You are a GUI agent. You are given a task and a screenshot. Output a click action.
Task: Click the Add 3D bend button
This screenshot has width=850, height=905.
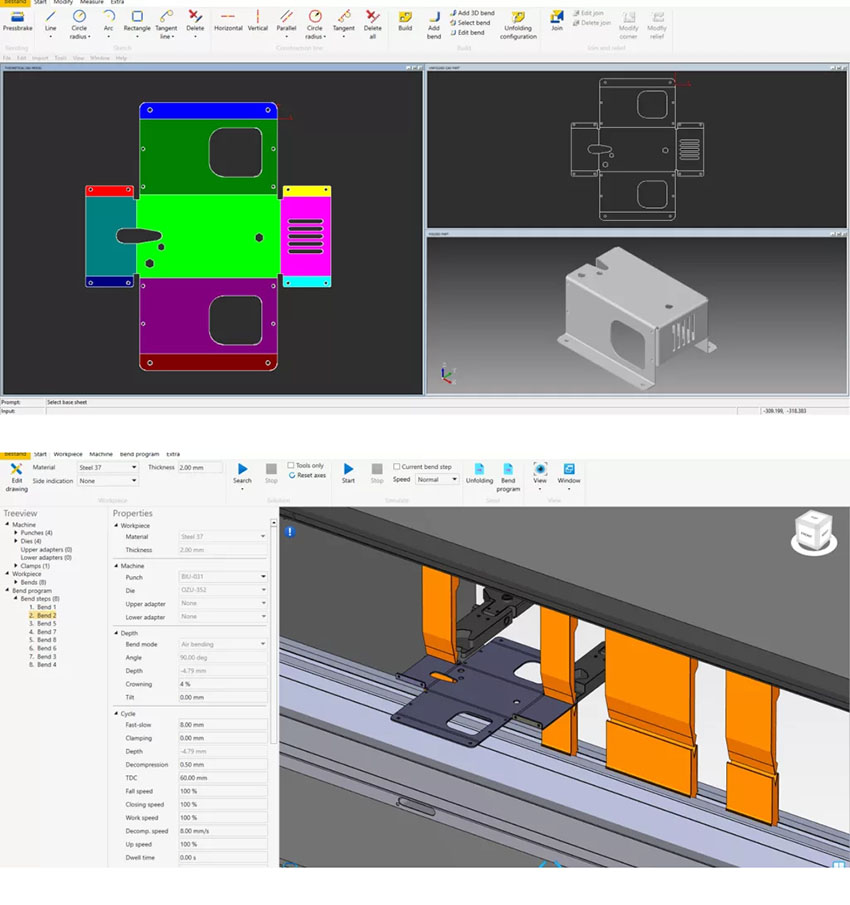[475, 13]
